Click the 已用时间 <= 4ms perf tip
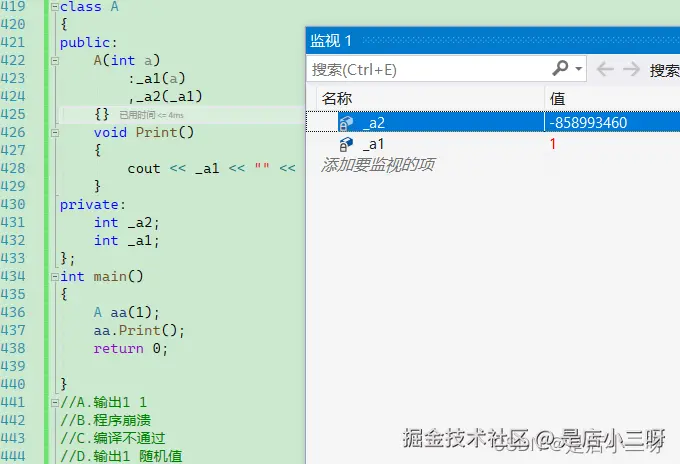The height and width of the screenshot is (464, 680). coord(151,115)
